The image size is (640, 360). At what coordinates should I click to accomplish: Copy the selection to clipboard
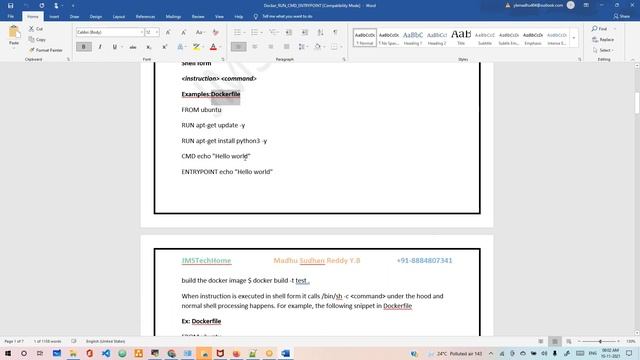click(x=37, y=40)
